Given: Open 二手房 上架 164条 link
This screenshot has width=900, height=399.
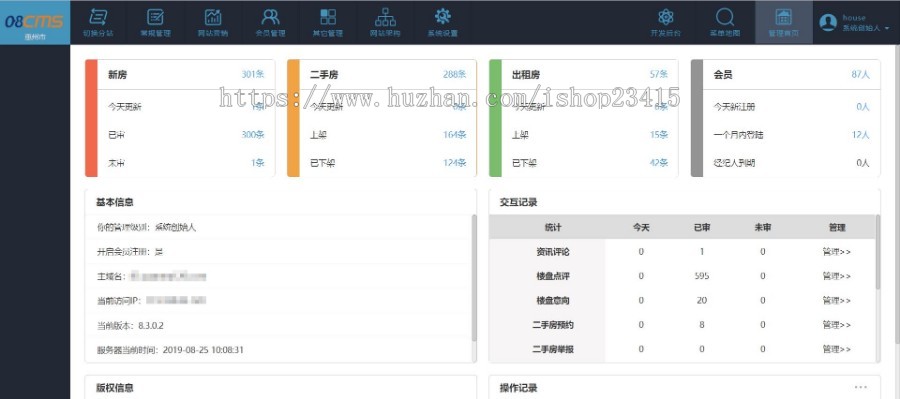Looking at the screenshot, I should click(455, 134).
